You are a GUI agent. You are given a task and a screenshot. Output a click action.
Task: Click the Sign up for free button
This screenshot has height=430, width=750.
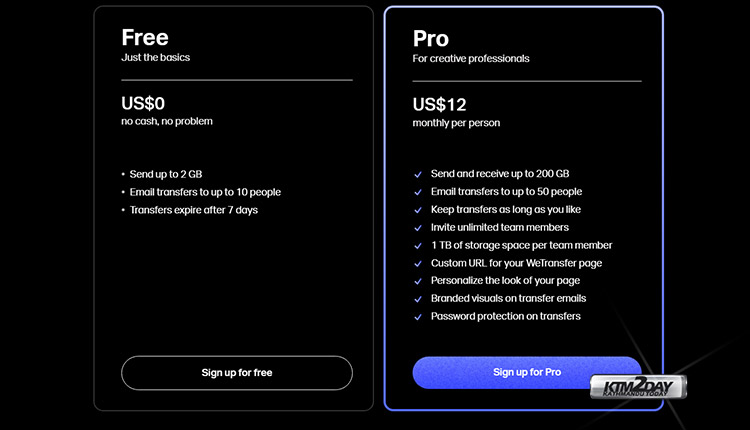point(237,373)
